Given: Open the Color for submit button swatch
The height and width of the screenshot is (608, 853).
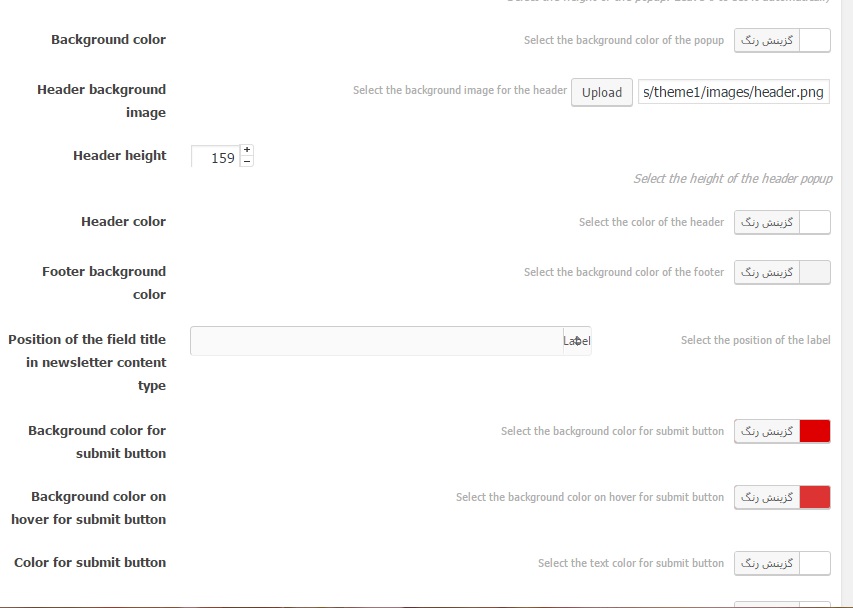Looking at the screenshot, I should pos(815,563).
